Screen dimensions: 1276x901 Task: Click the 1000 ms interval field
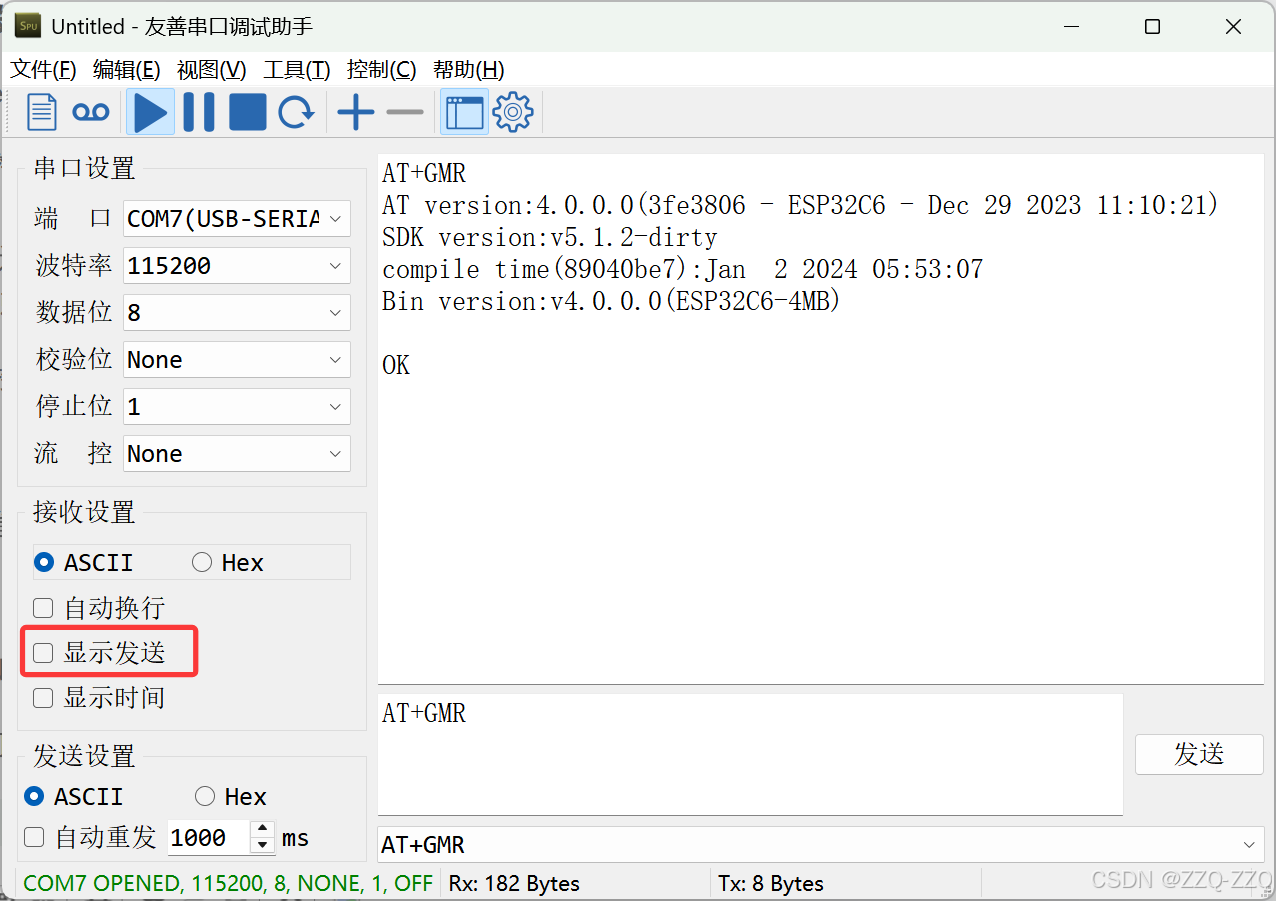208,838
